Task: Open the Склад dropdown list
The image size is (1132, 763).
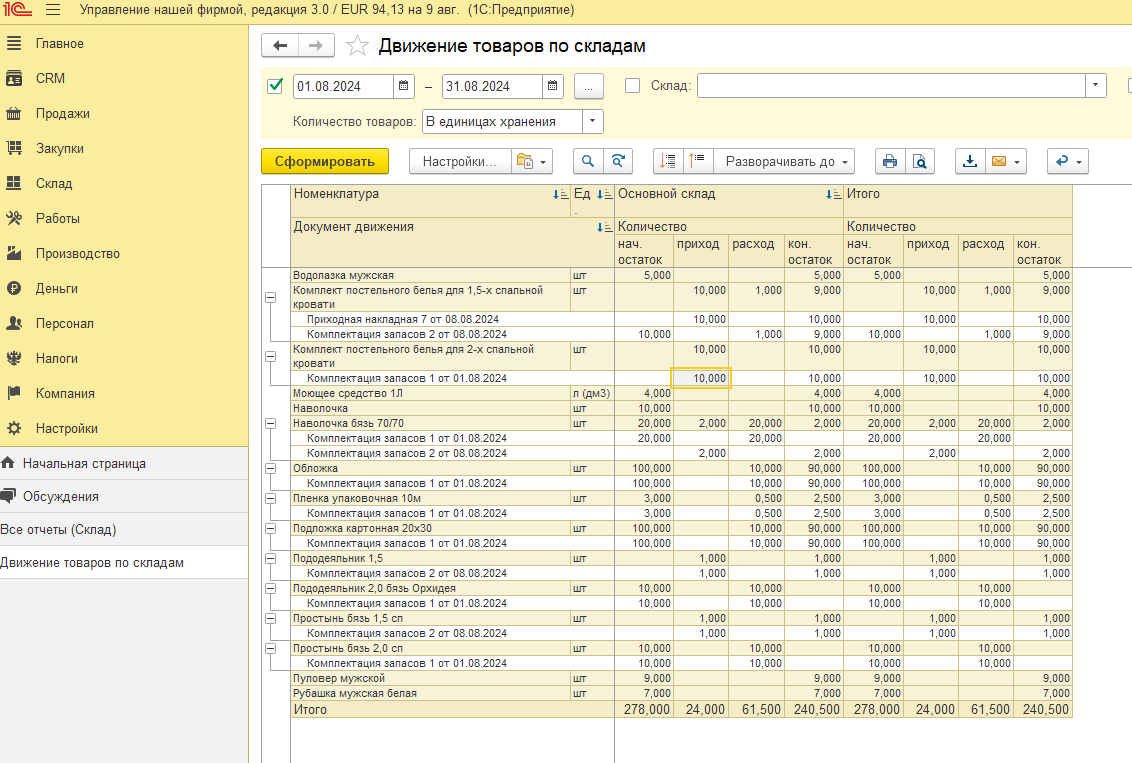Action: (1095, 86)
